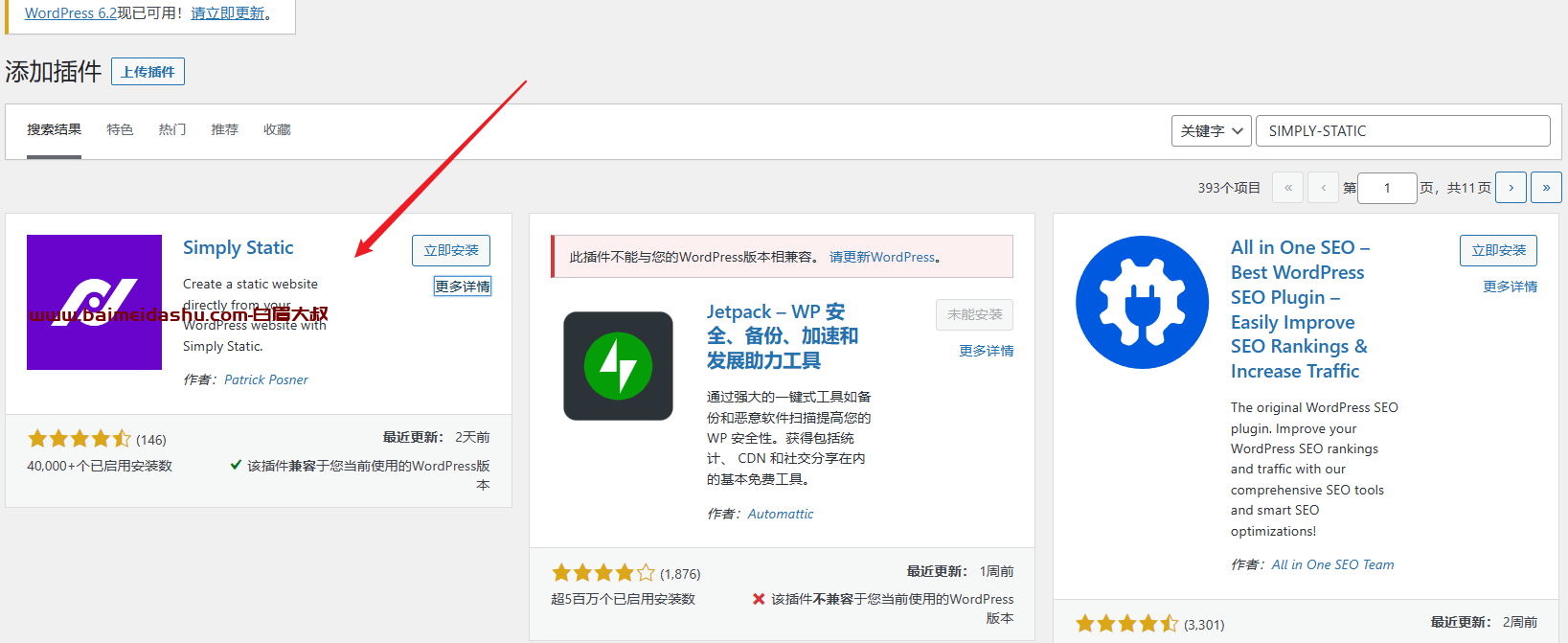Click 请更新WordPress link in Jetpack notice
Viewport: 1568px width, 643px height.
point(882,257)
